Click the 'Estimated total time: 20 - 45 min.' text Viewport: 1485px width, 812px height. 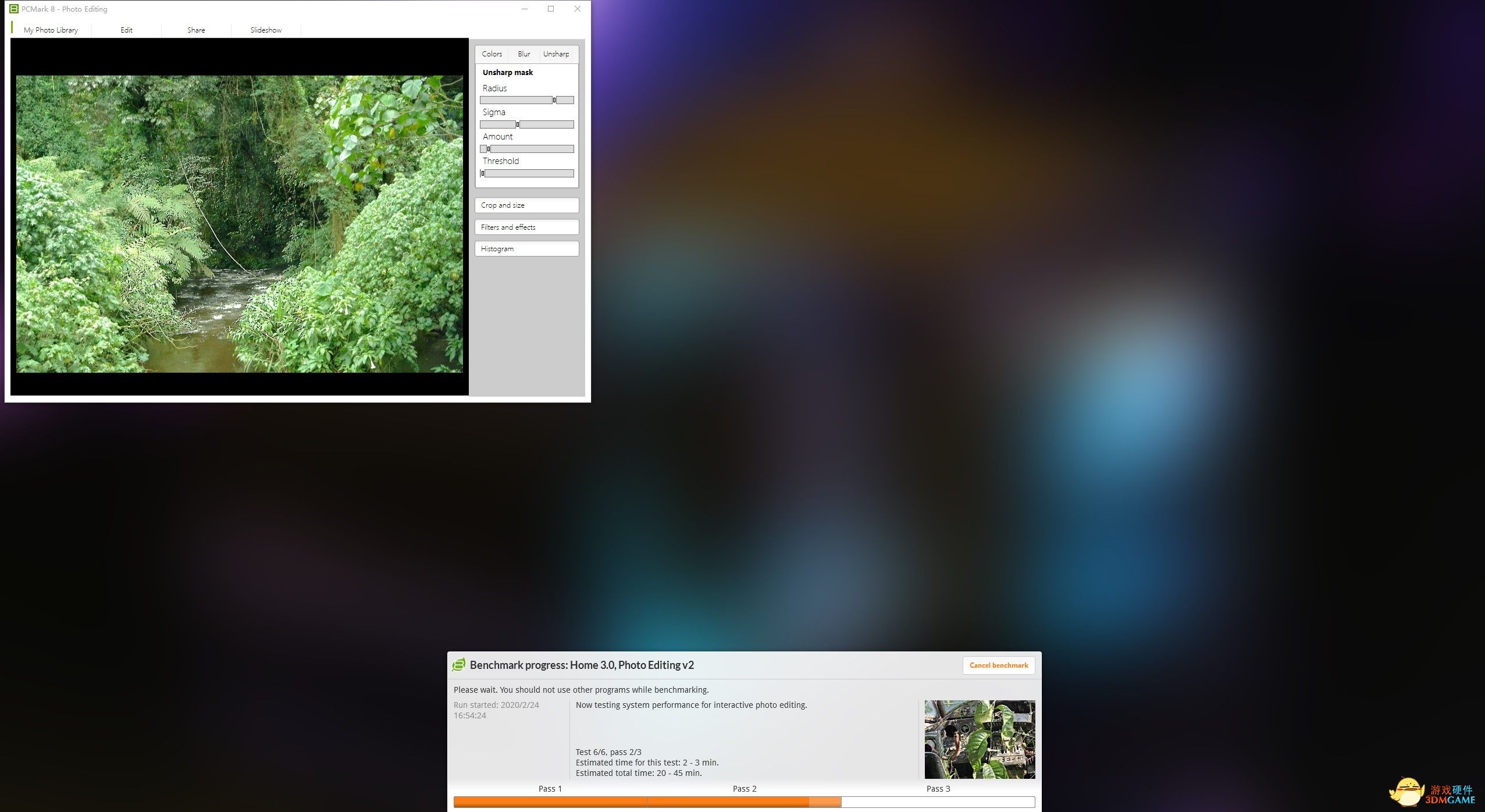(x=639, y=773)
